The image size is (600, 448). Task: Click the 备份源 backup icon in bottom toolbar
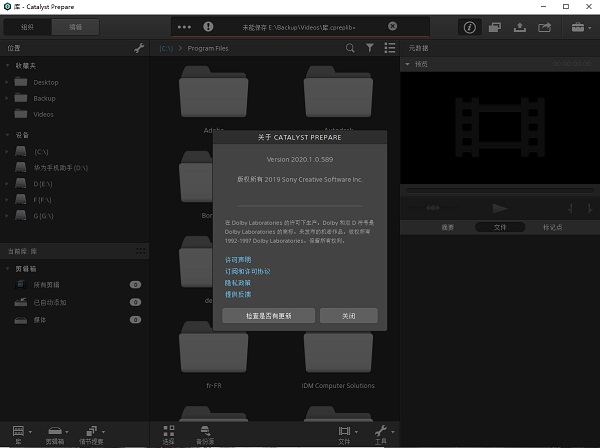[x=204, y=432]
